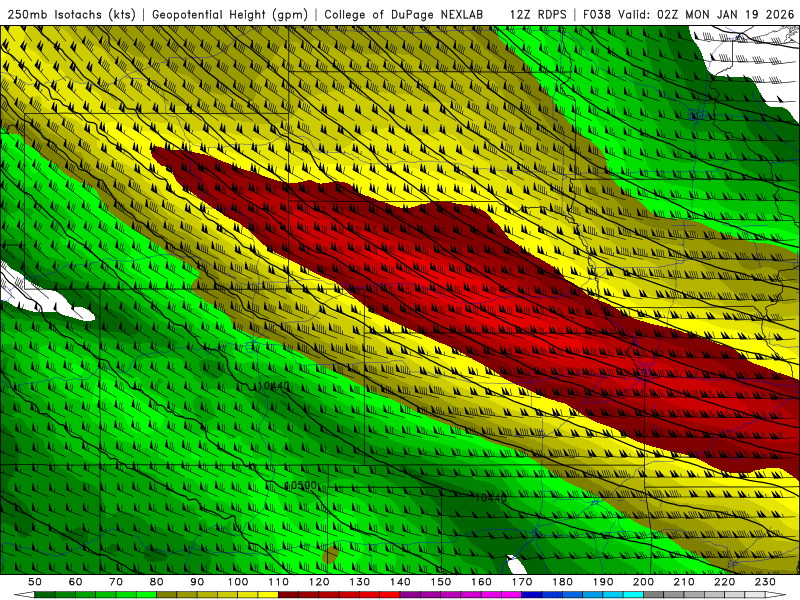Click the color bar's left arrow end

24,595
